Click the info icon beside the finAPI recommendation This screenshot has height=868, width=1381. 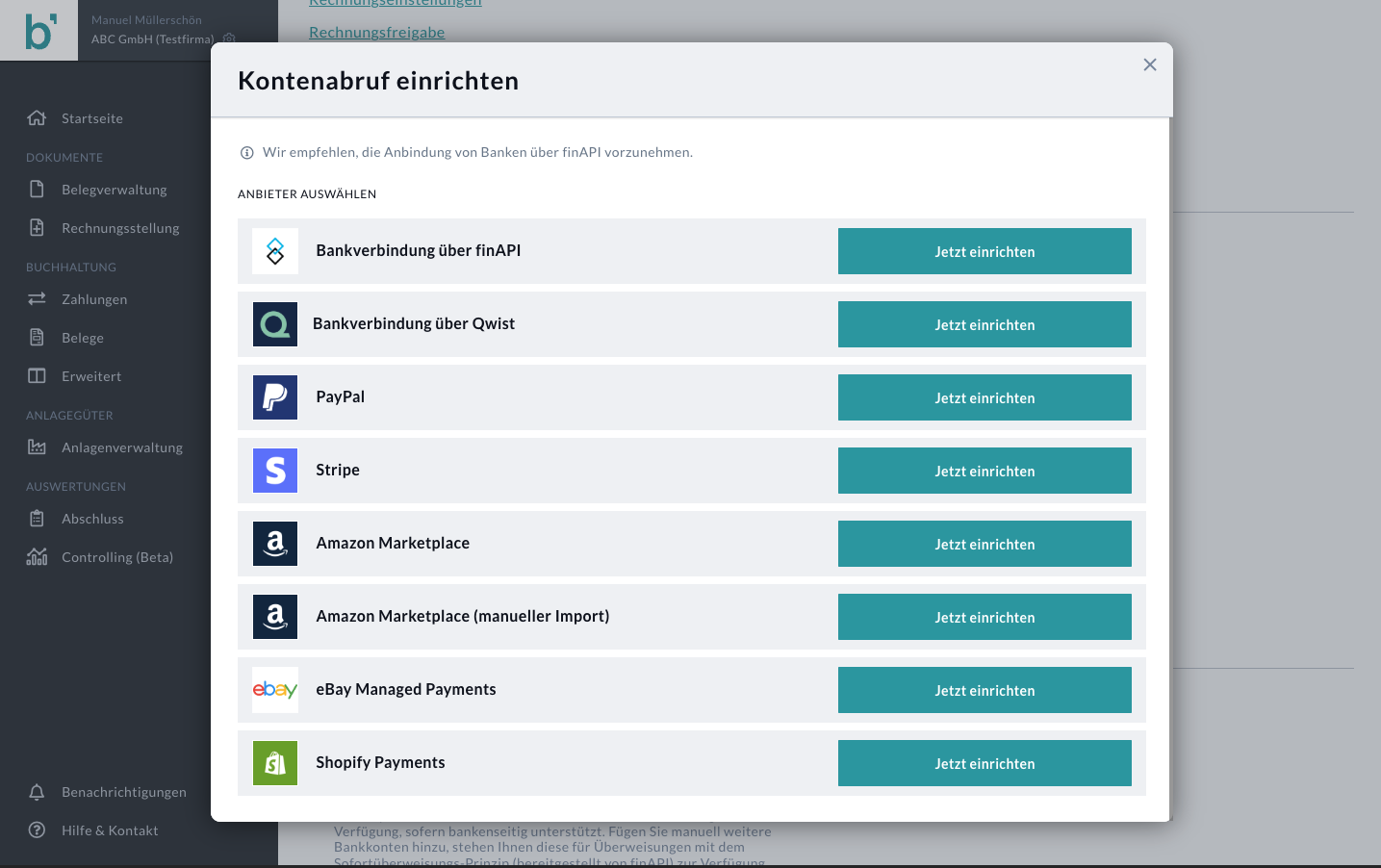pos(246,153)
